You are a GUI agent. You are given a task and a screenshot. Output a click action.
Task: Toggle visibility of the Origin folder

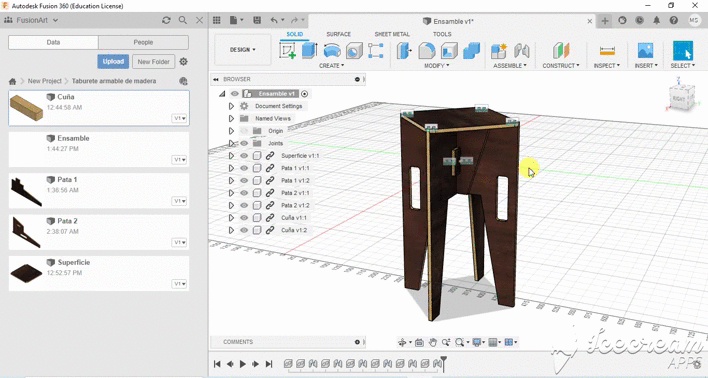pyautogui.click(x=244, y=131)
